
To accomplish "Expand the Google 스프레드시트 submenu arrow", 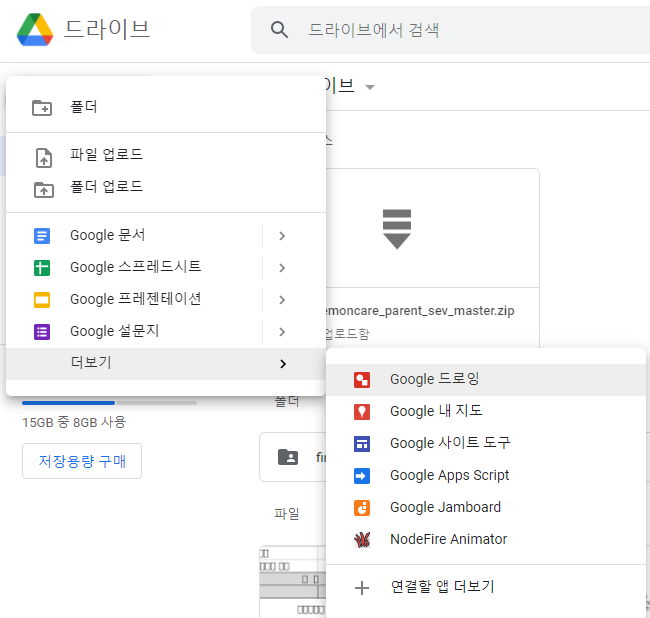I will [x=282, y=268].
